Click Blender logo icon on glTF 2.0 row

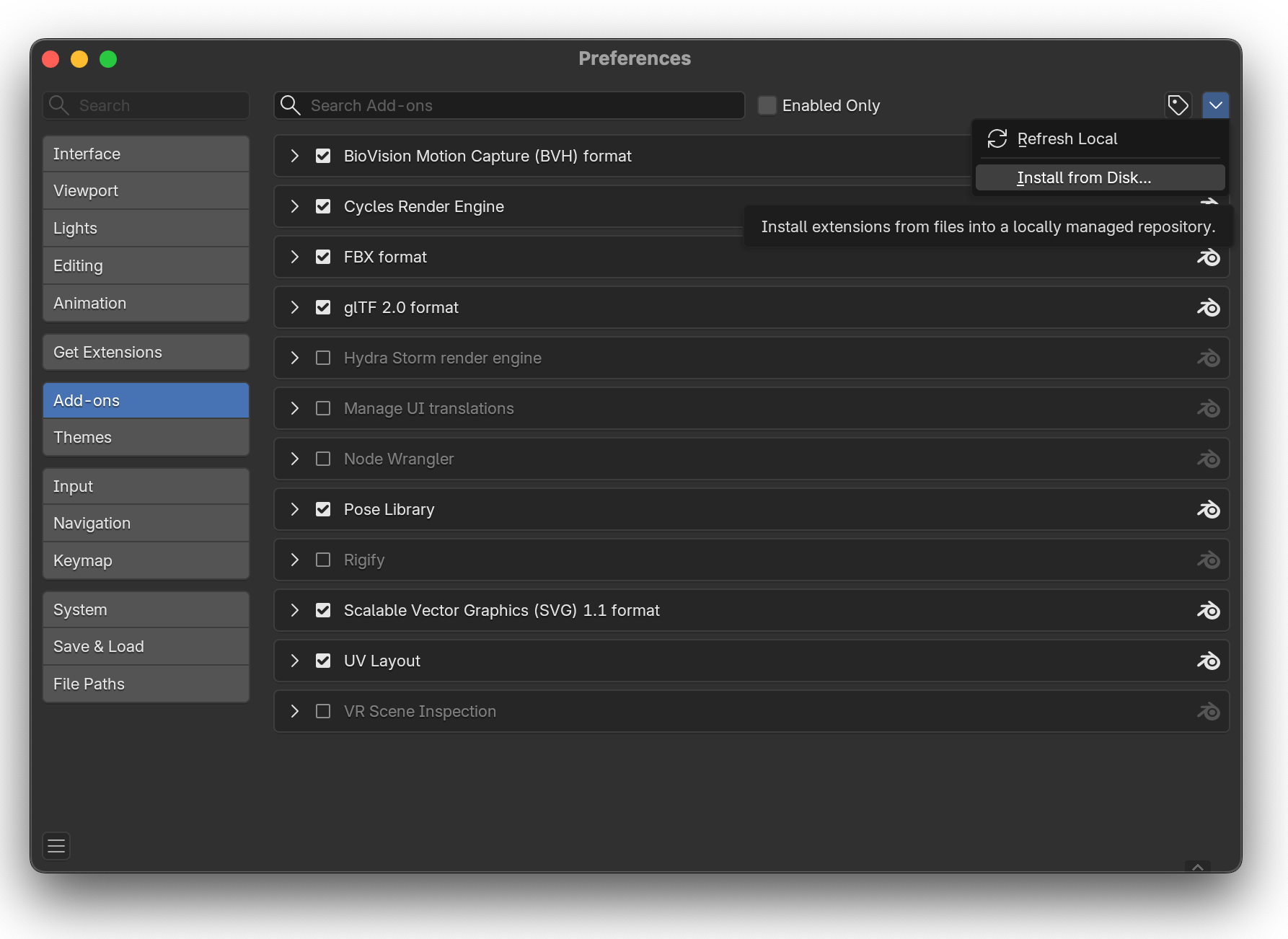point(1209,307)
